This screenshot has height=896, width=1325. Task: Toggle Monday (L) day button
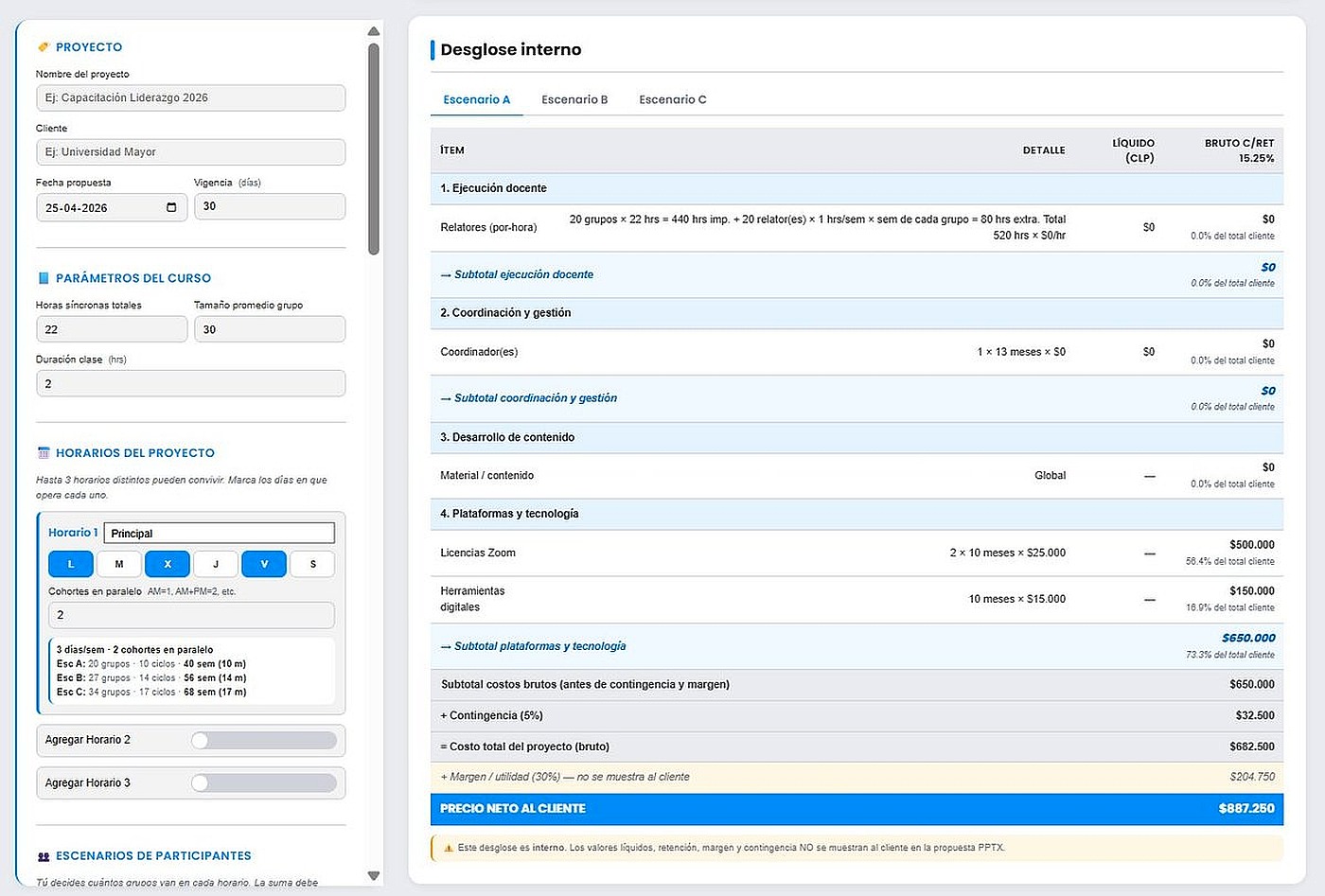coord(71,564)
